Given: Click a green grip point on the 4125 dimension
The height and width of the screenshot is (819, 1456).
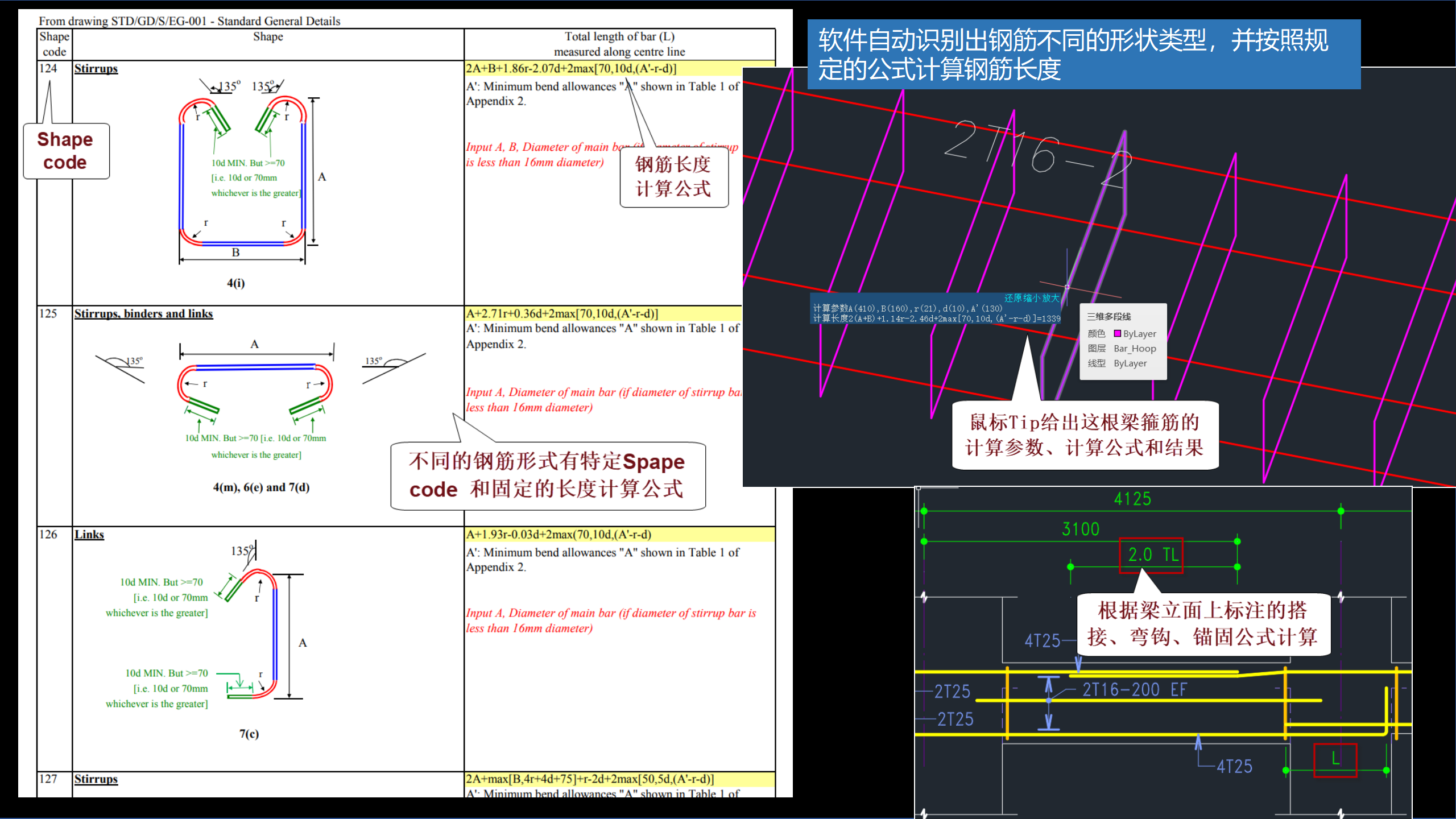Looking at the screenshot, I should tap(924, 511).
